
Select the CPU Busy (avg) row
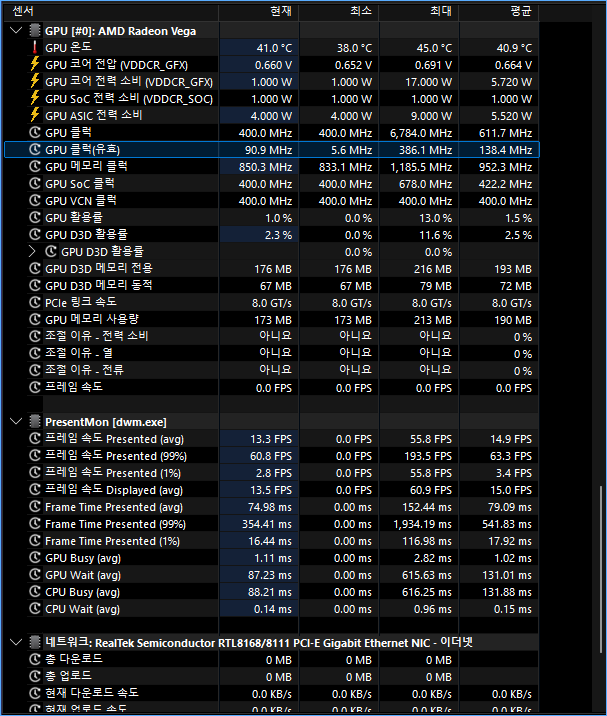click(271, 592)
